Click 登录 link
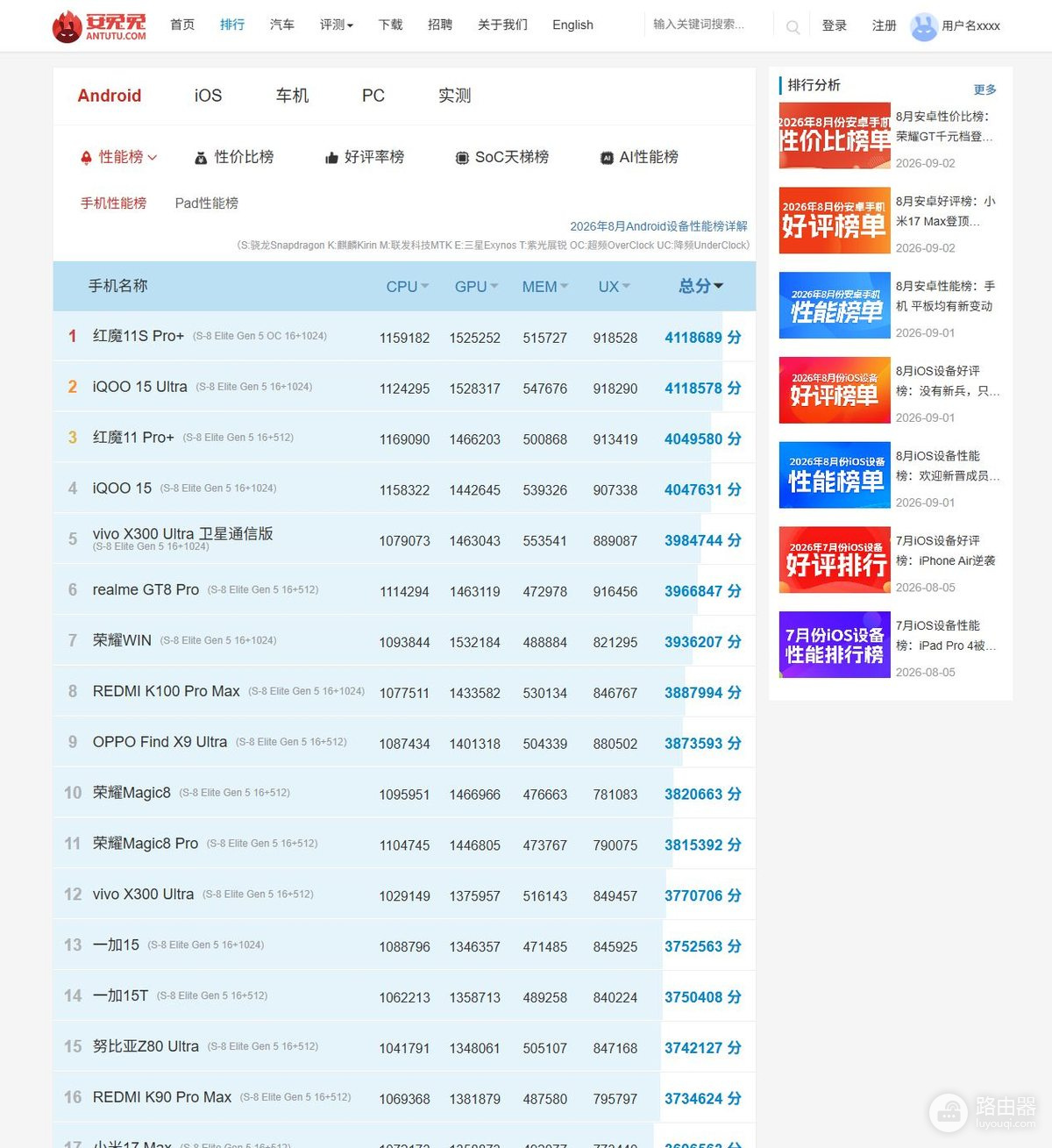The height and width of the screenshot is (1148, 1052). click(835, 25)
